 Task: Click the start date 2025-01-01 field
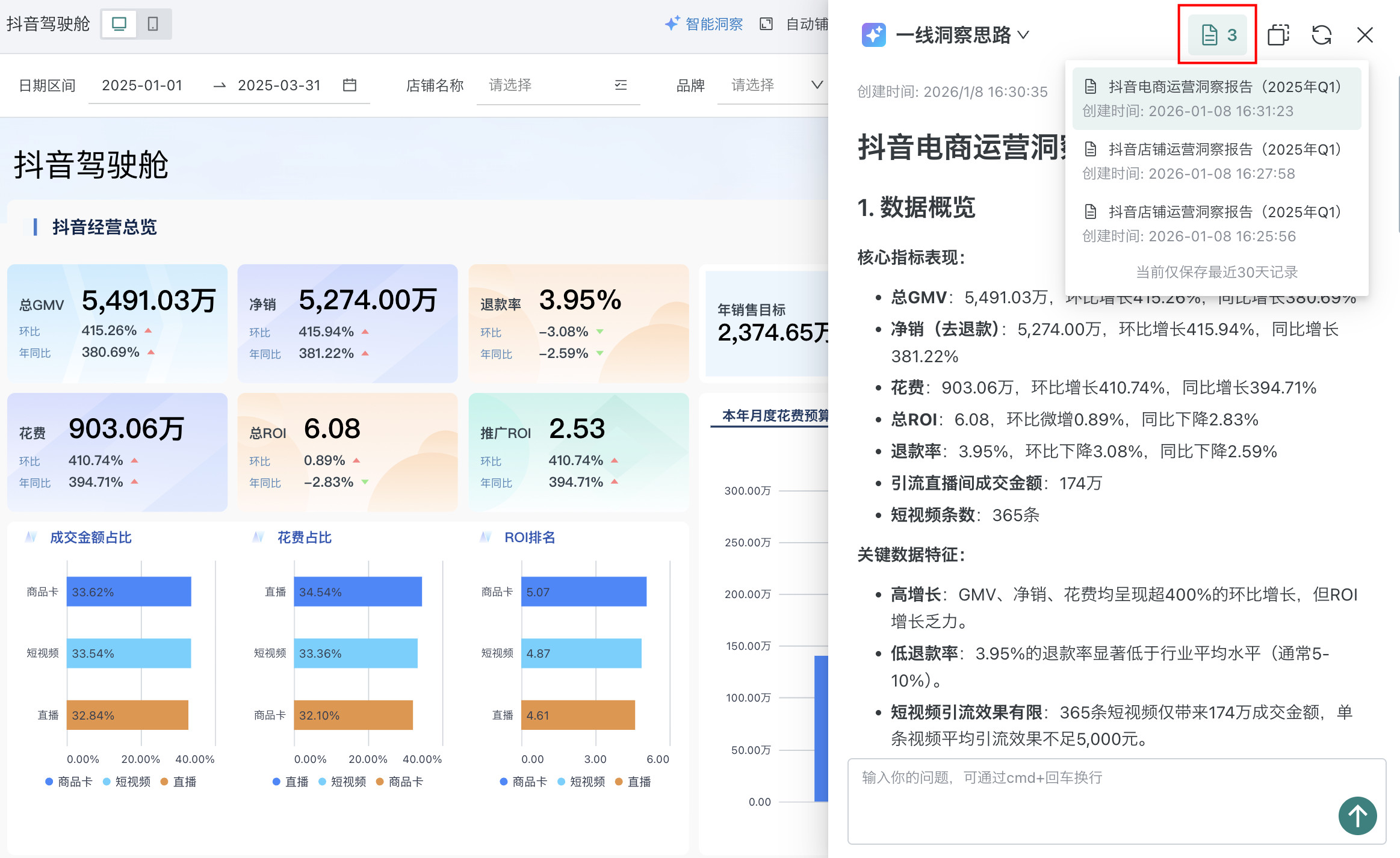142,85
